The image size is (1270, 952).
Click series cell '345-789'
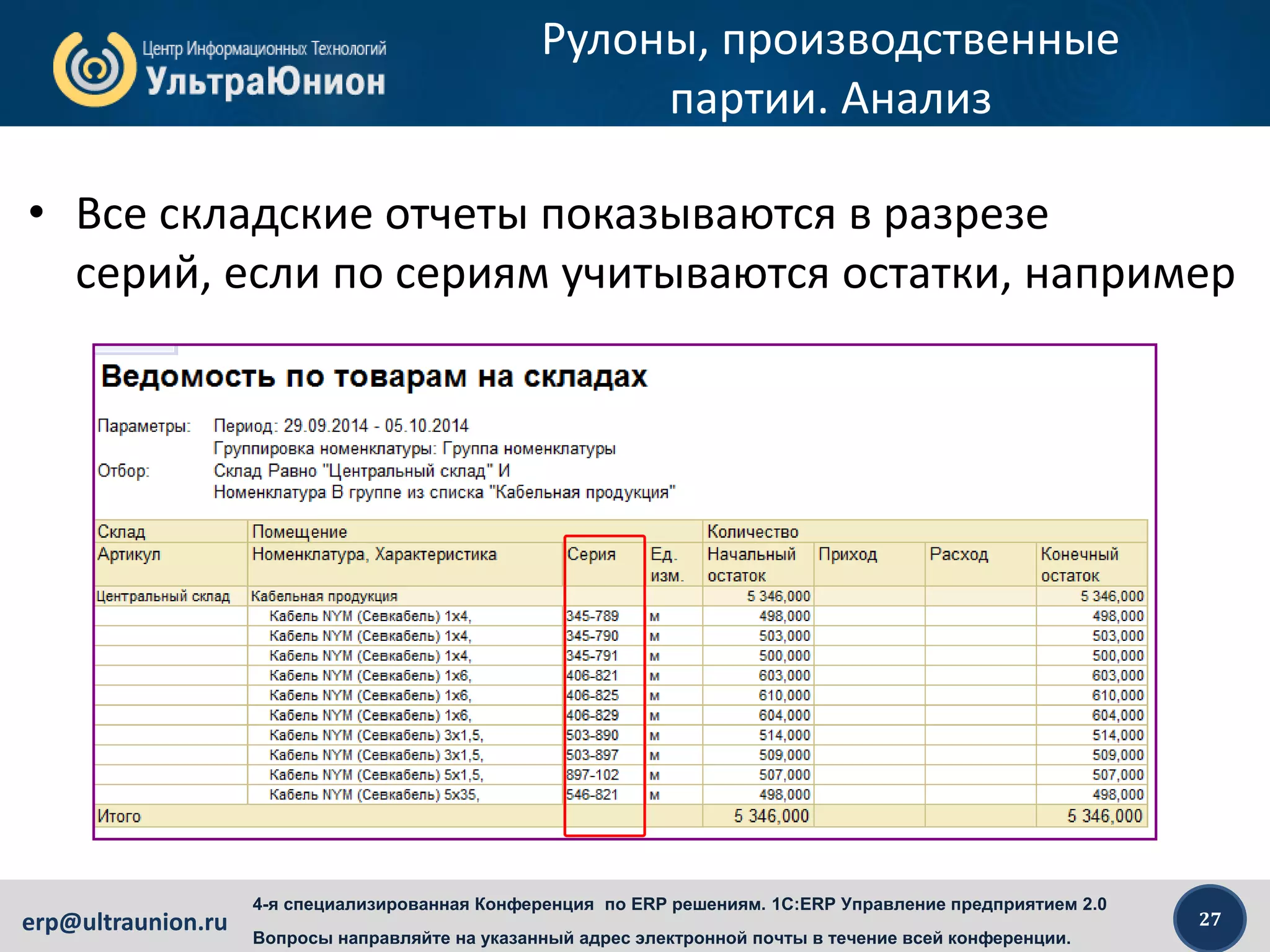(592, 616)
